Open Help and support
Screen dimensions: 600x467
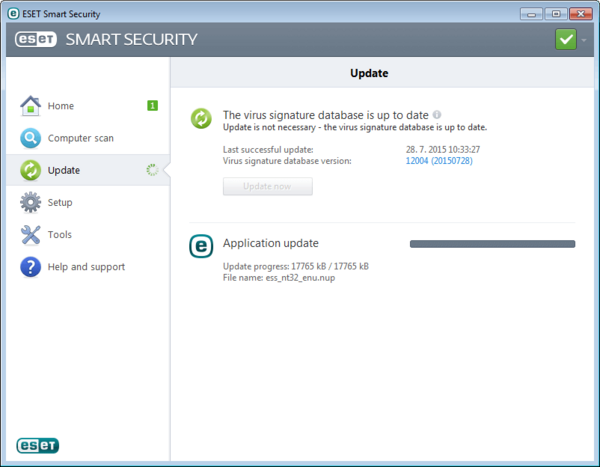(x=88, y=266)
